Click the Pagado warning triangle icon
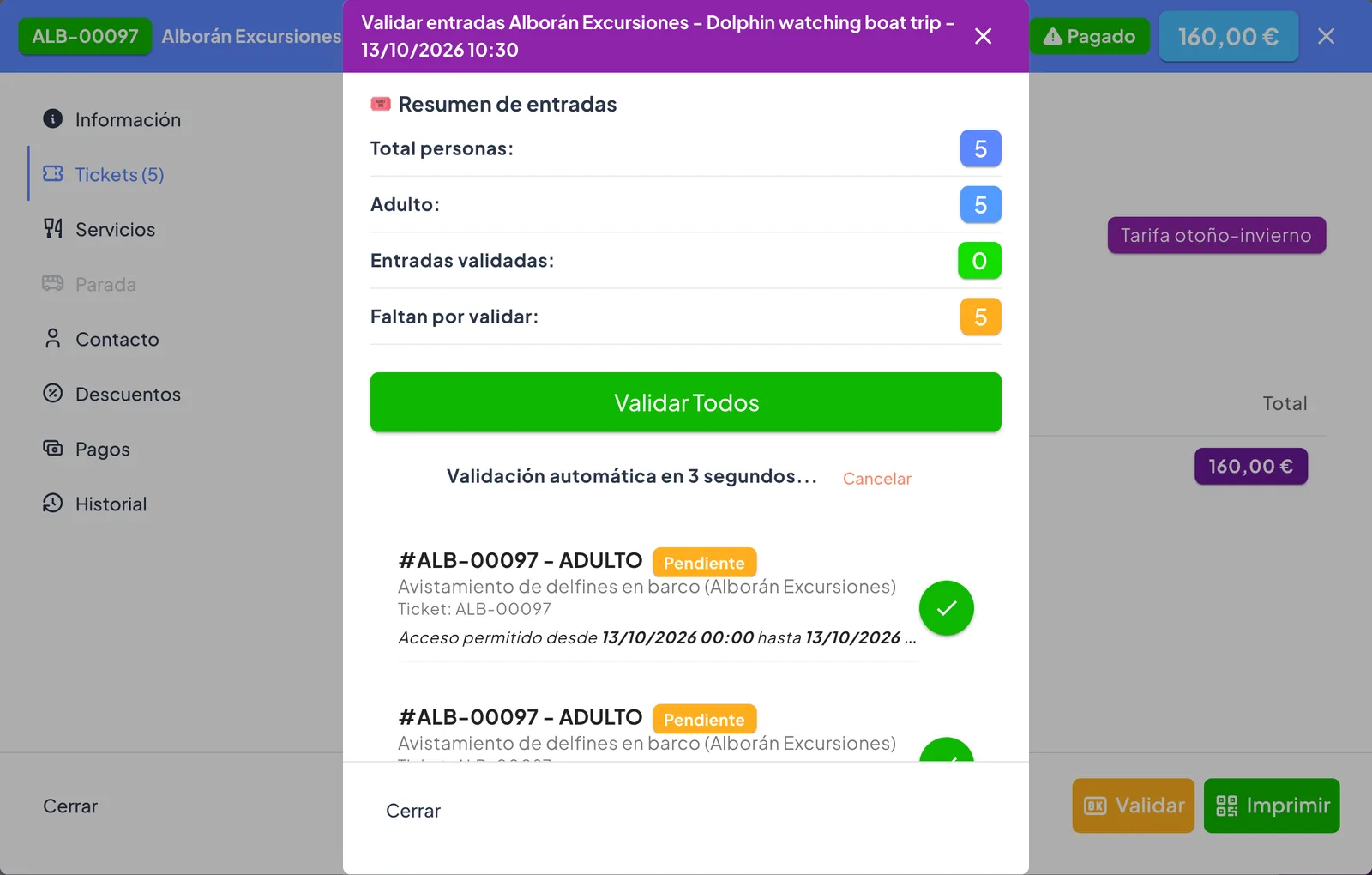Viewport: 1372px width, 875px height. [1053, 37]
